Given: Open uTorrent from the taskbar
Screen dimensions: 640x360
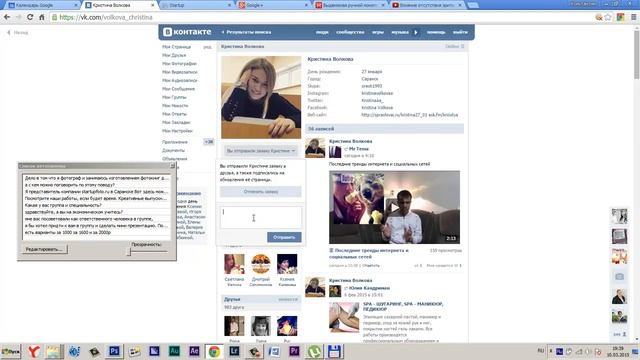Looking at the screenshot, I should 314,351.
